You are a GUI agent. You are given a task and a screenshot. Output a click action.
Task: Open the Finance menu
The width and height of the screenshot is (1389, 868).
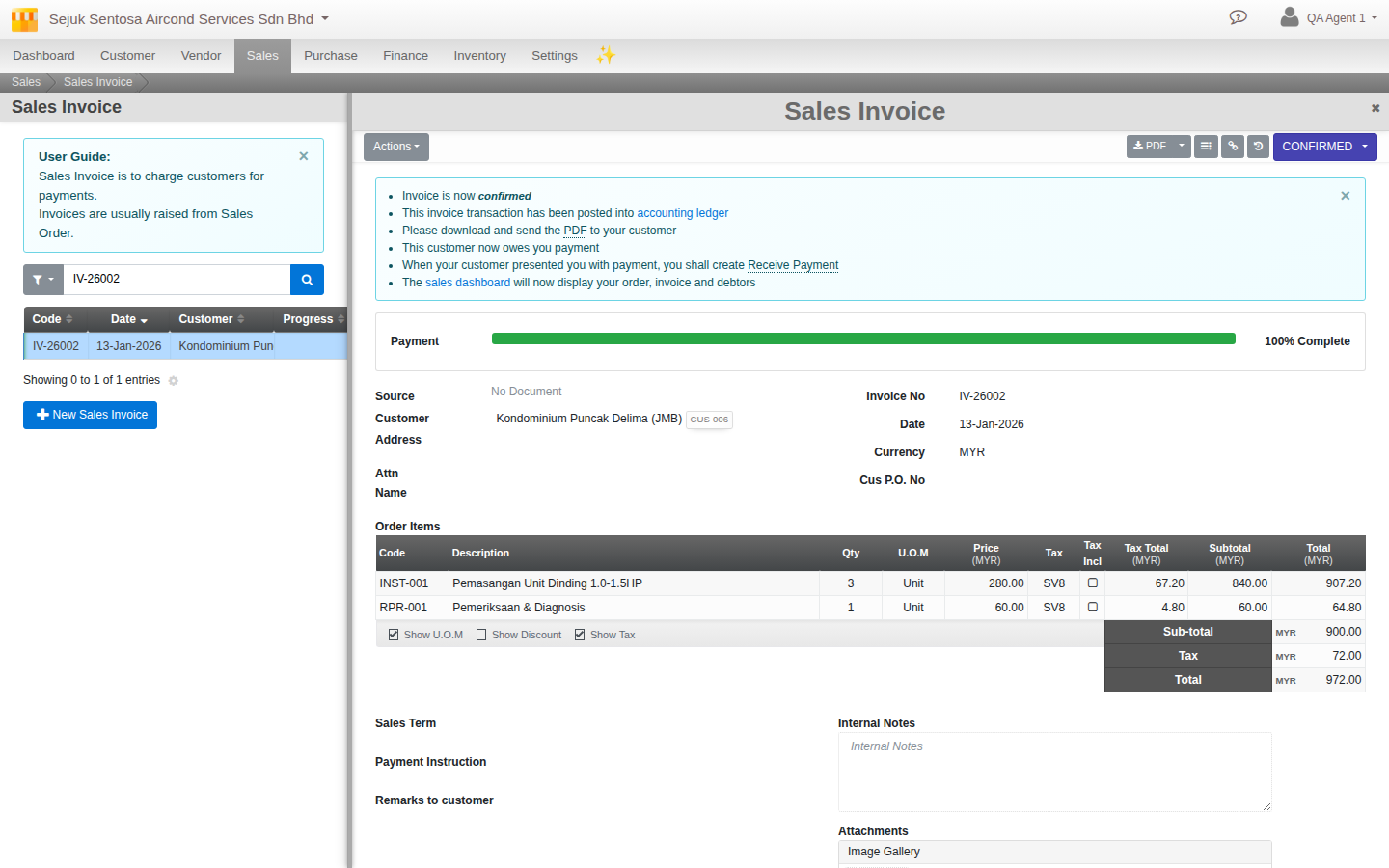[x=405, y=56]
